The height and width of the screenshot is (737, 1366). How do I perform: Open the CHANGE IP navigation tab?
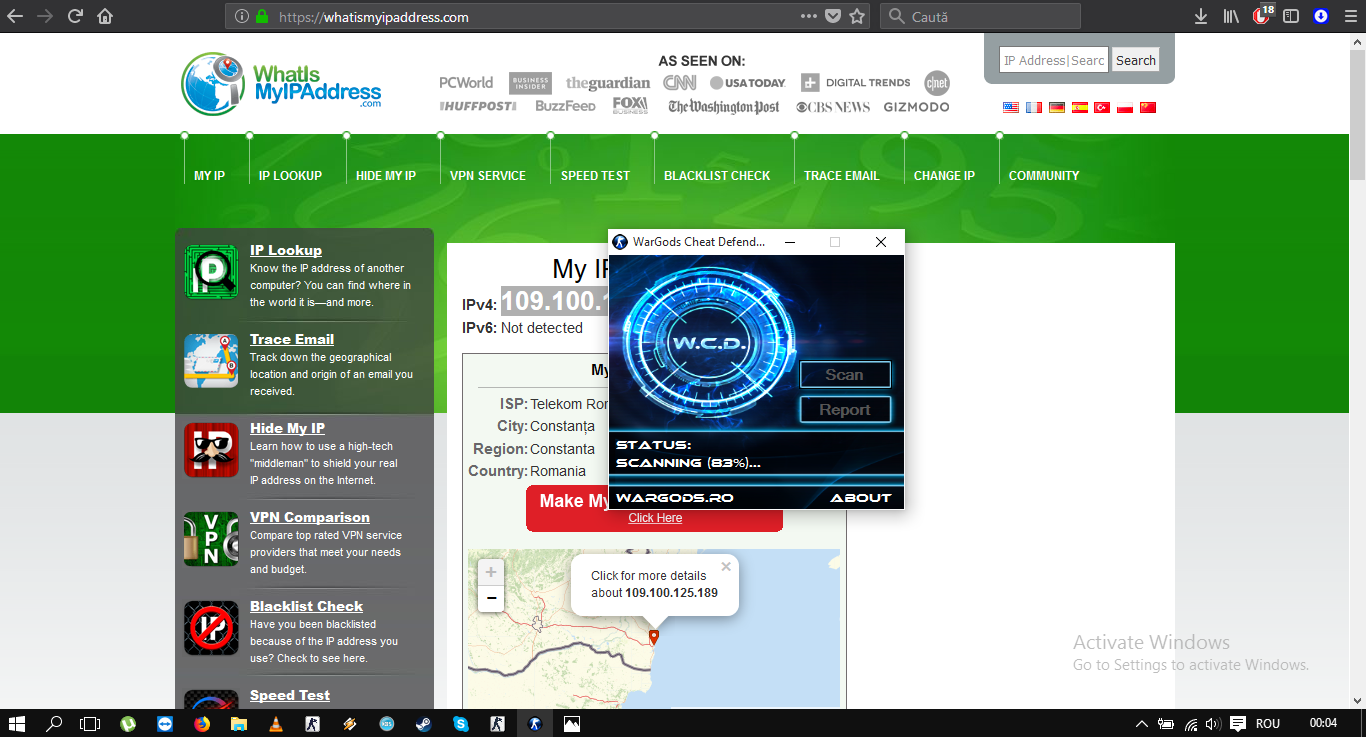tap(944, 175)
